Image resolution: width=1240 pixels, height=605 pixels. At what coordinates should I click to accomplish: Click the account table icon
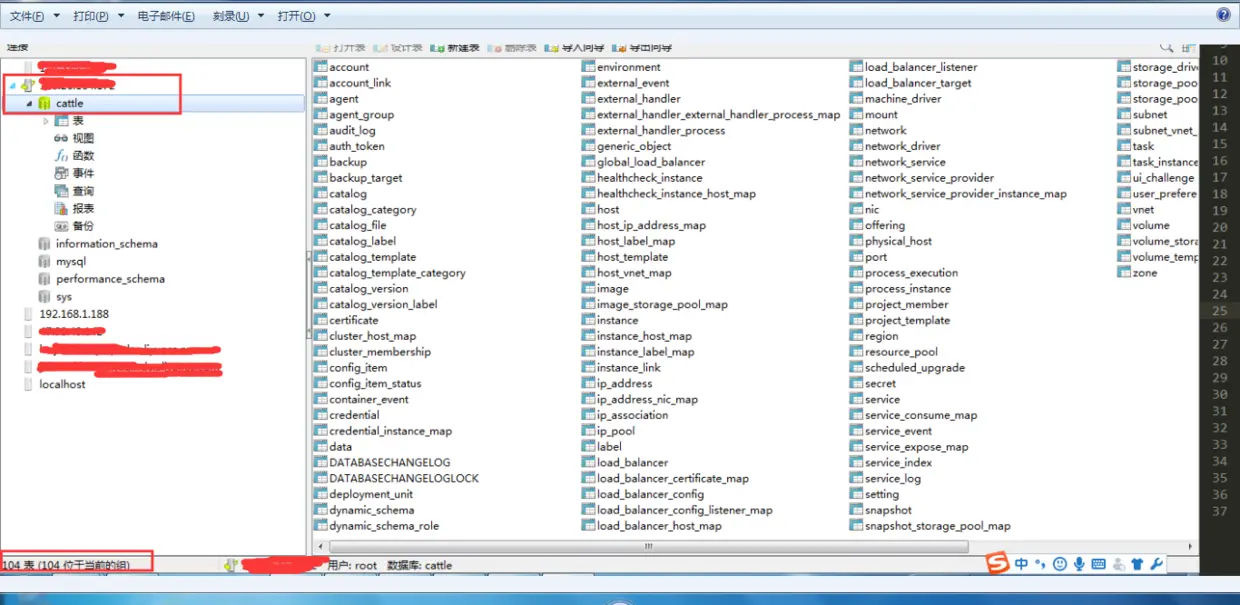click(x=321, y=67)
